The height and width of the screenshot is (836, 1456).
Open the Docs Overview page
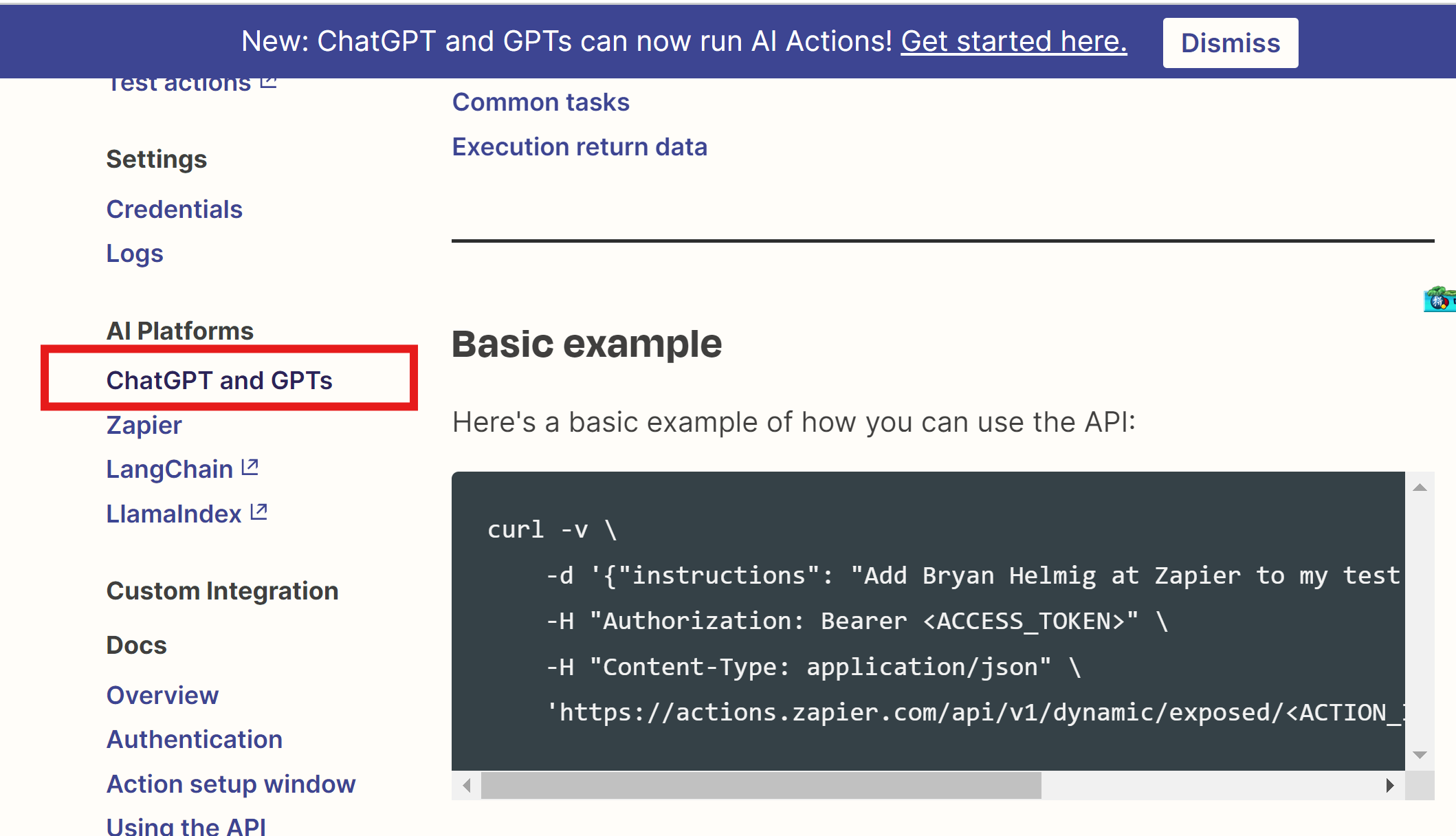click(x=162, y=695)
